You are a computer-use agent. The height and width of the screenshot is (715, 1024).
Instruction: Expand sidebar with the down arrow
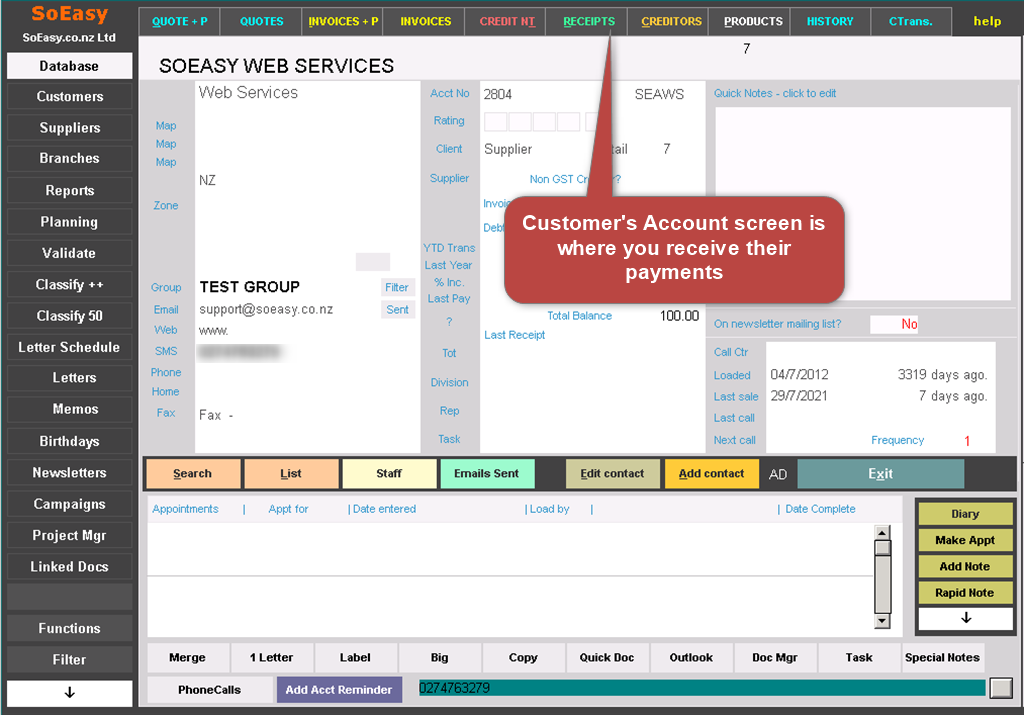tap(69, 693)
